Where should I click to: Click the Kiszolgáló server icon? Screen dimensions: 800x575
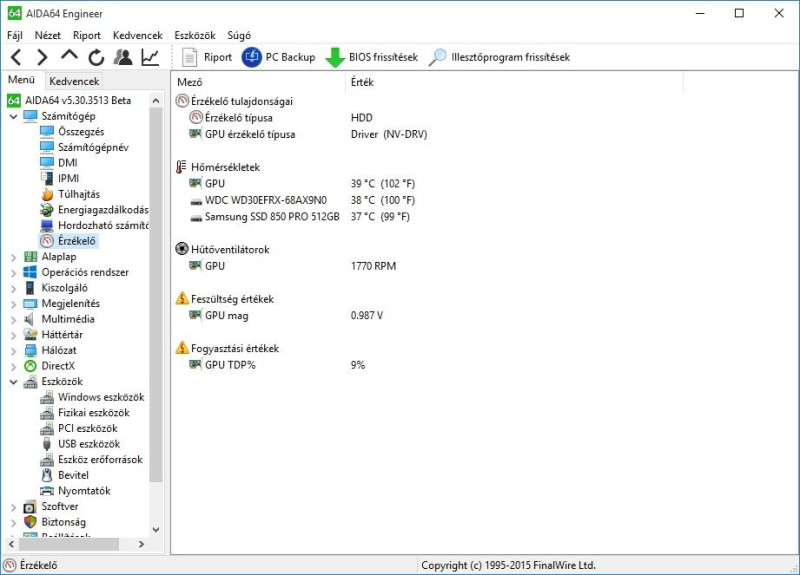(30, 288)
